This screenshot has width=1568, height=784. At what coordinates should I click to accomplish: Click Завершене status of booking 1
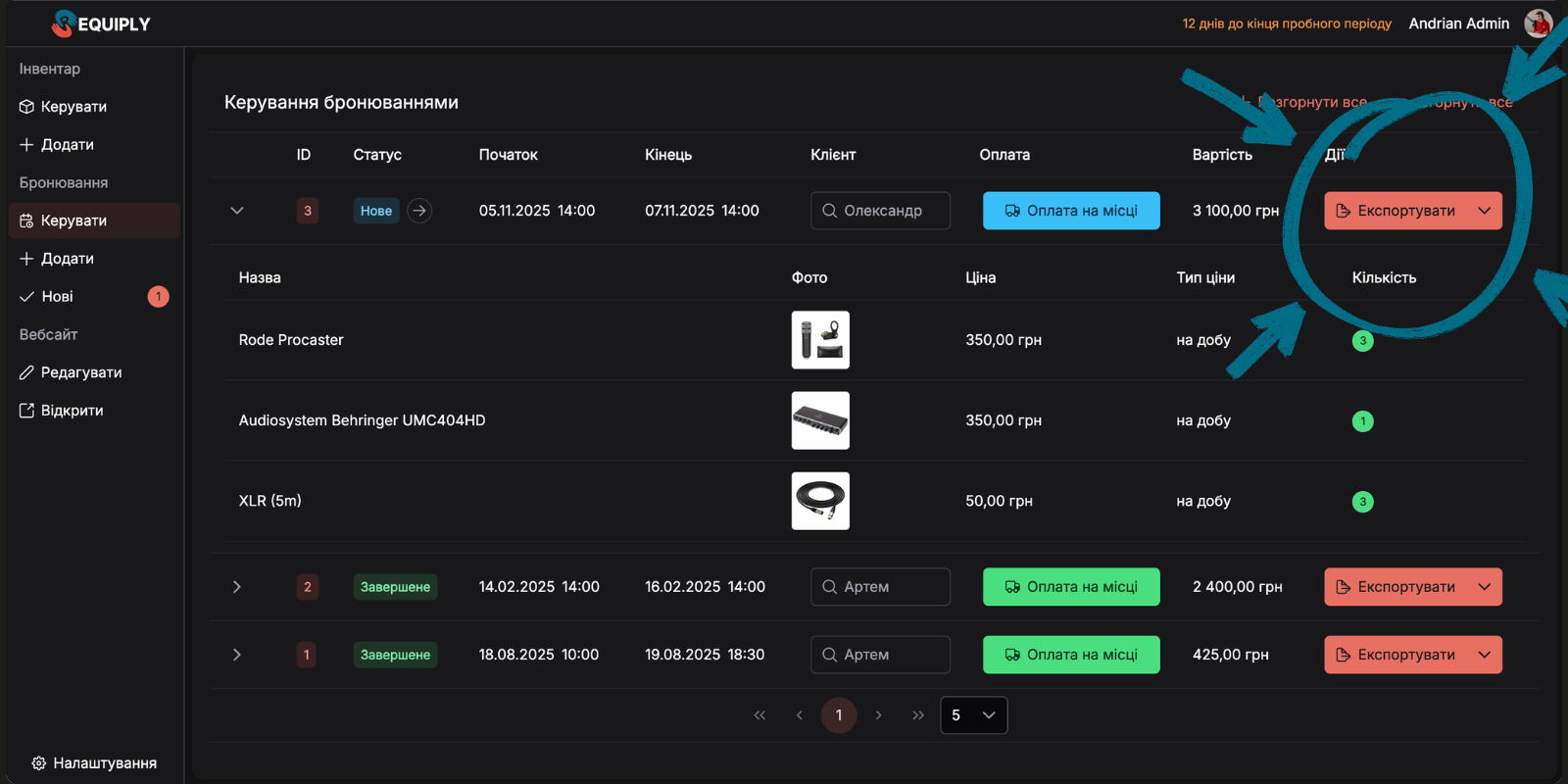click(395, 655)
